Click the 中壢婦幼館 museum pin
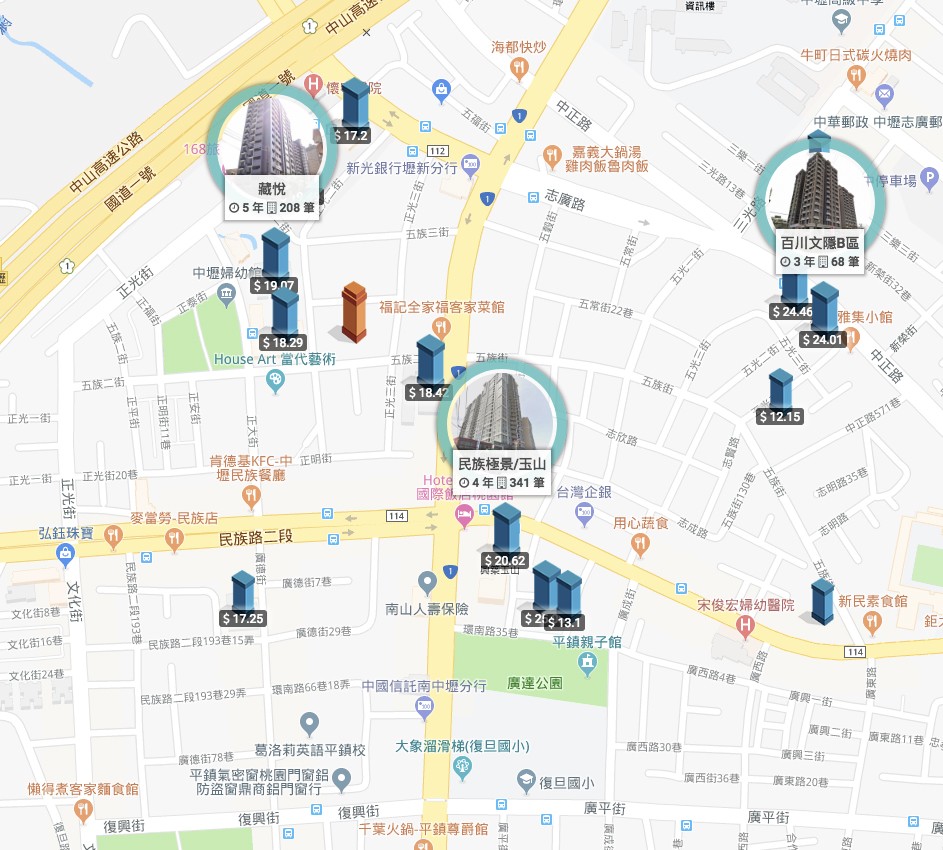This screenshot has width=943, height=850. [226, 295]
